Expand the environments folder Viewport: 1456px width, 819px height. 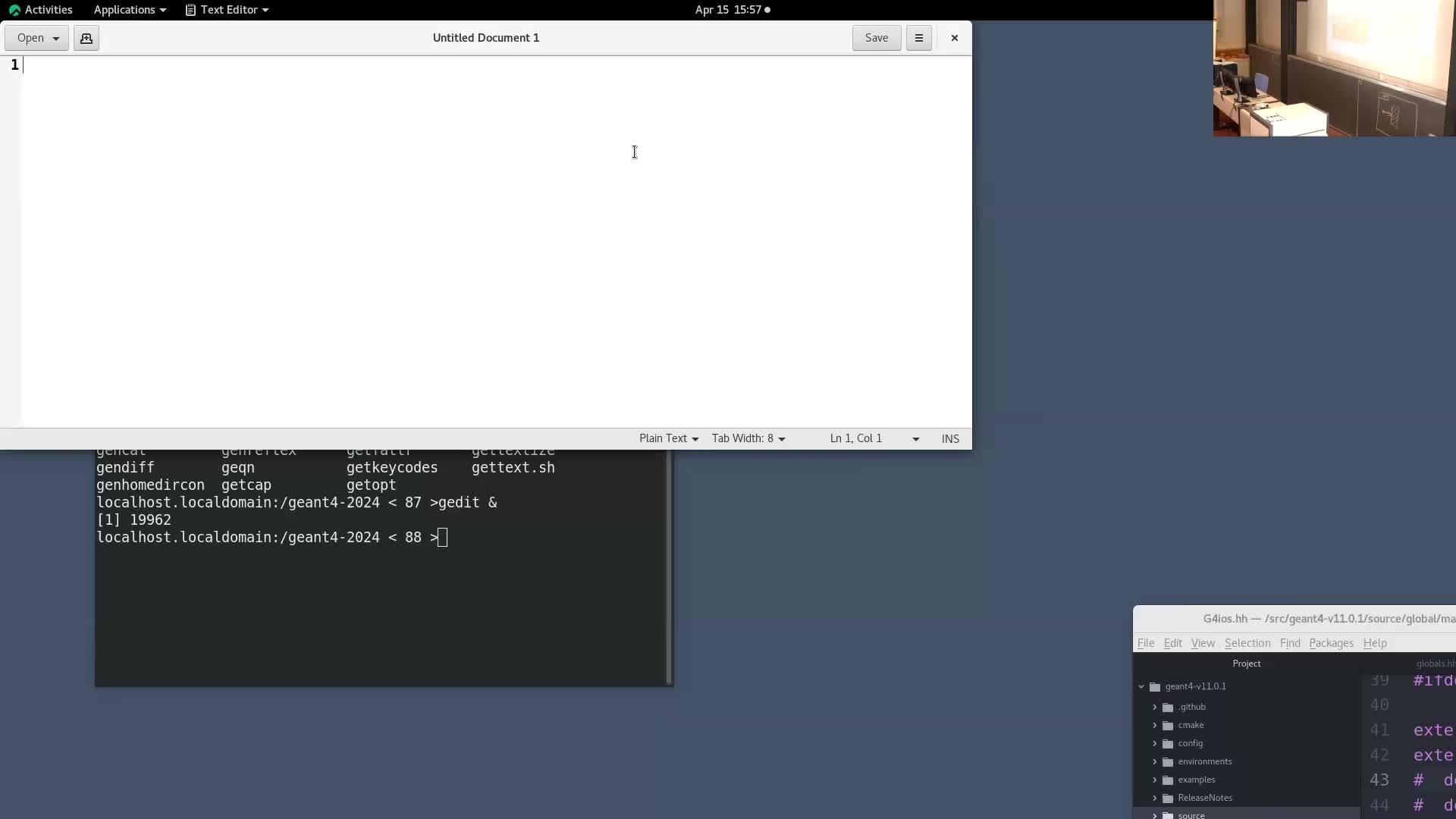(1156, 761)
